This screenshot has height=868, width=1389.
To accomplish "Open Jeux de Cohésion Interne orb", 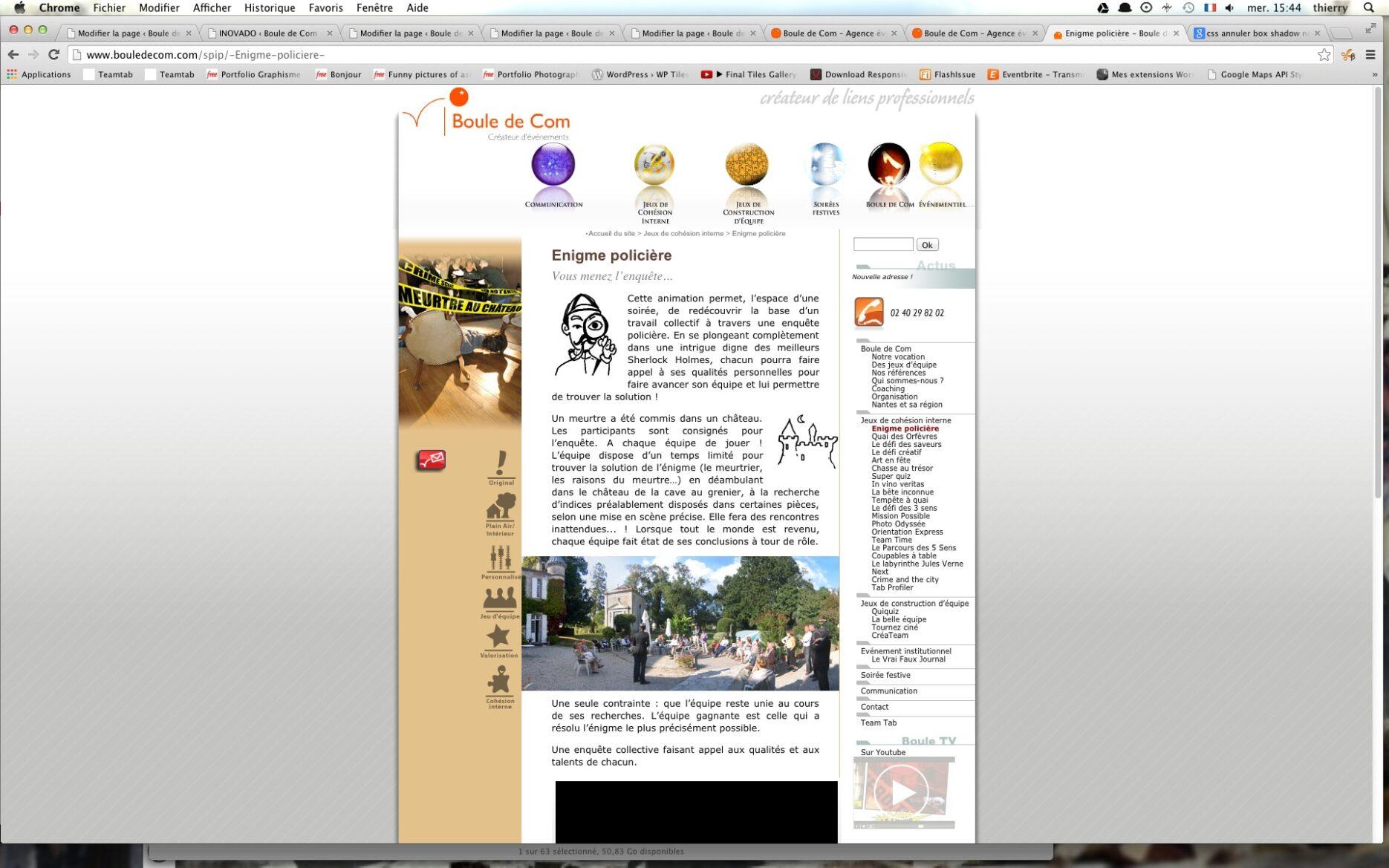I will (654, 164).
